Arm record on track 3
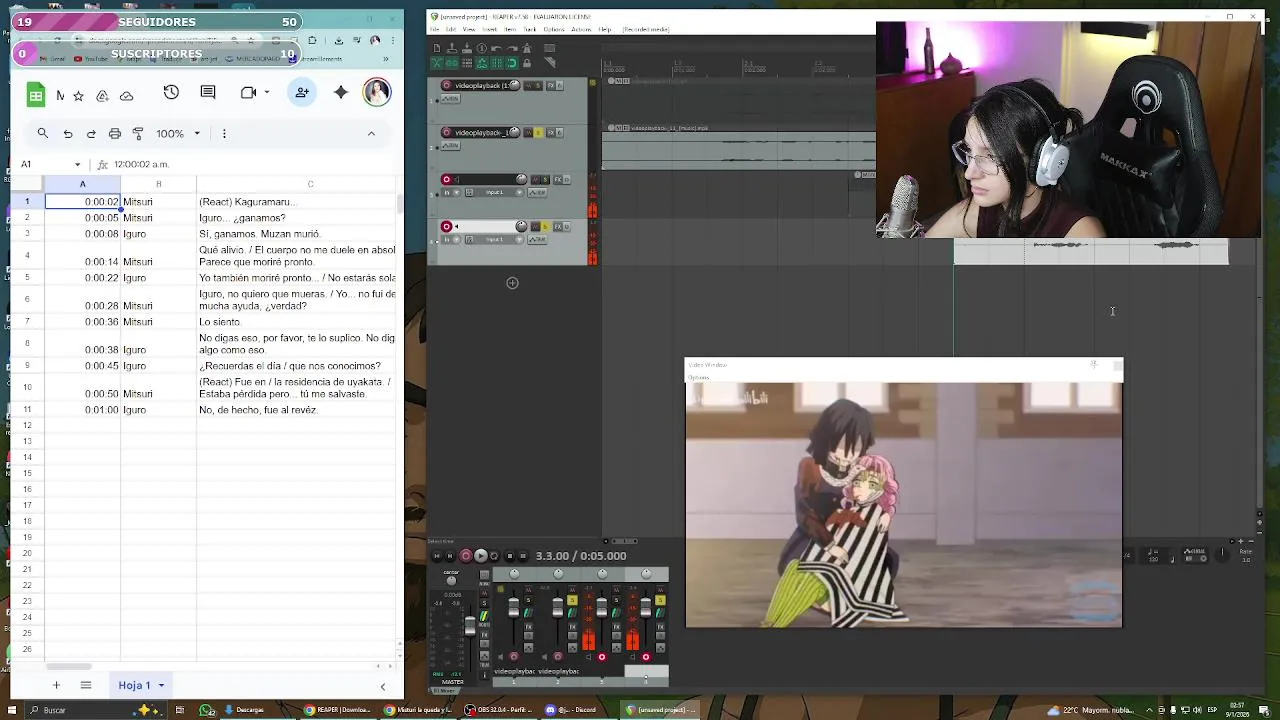 point(446,180)
